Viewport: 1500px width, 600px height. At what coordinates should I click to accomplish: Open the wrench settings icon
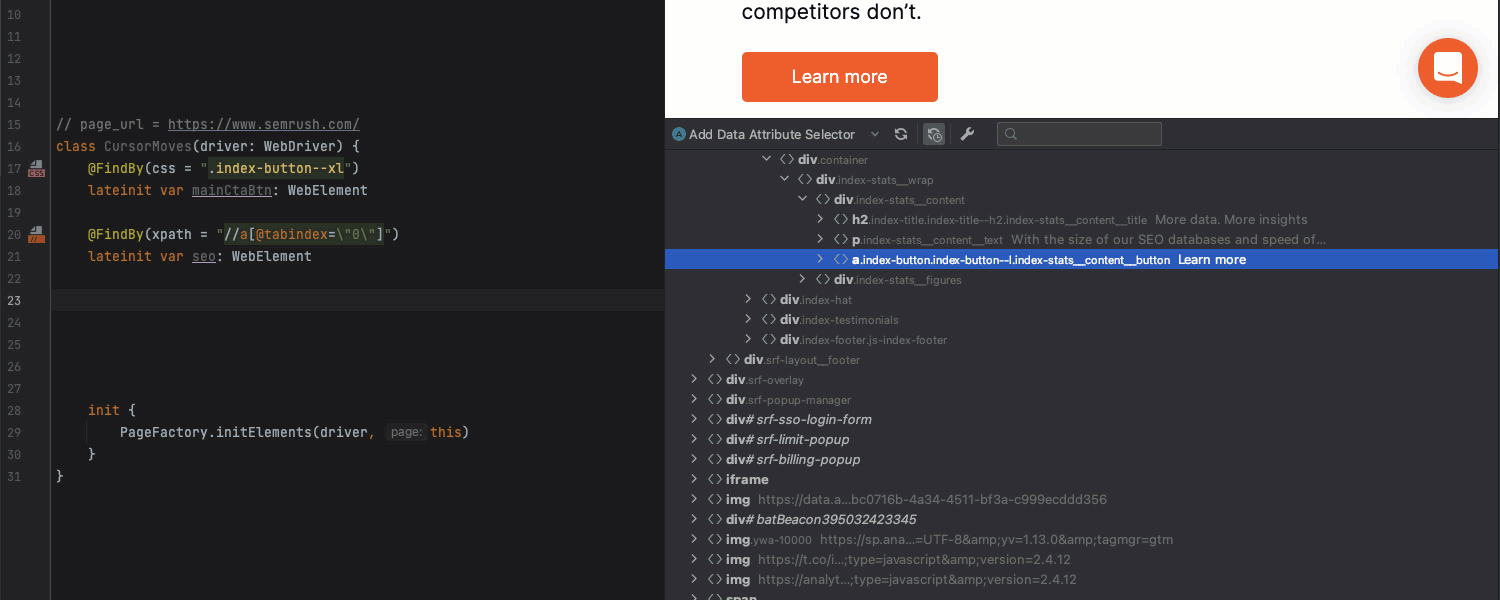pyautogui.click(x=967, y=134)
